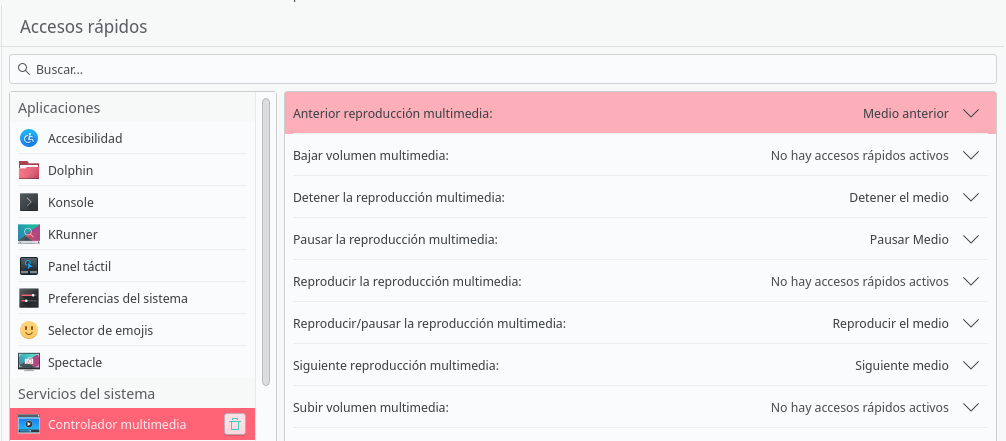Click the Detener el medio shortcut label
Screen dimensions: 1006x441
[899, 198]
